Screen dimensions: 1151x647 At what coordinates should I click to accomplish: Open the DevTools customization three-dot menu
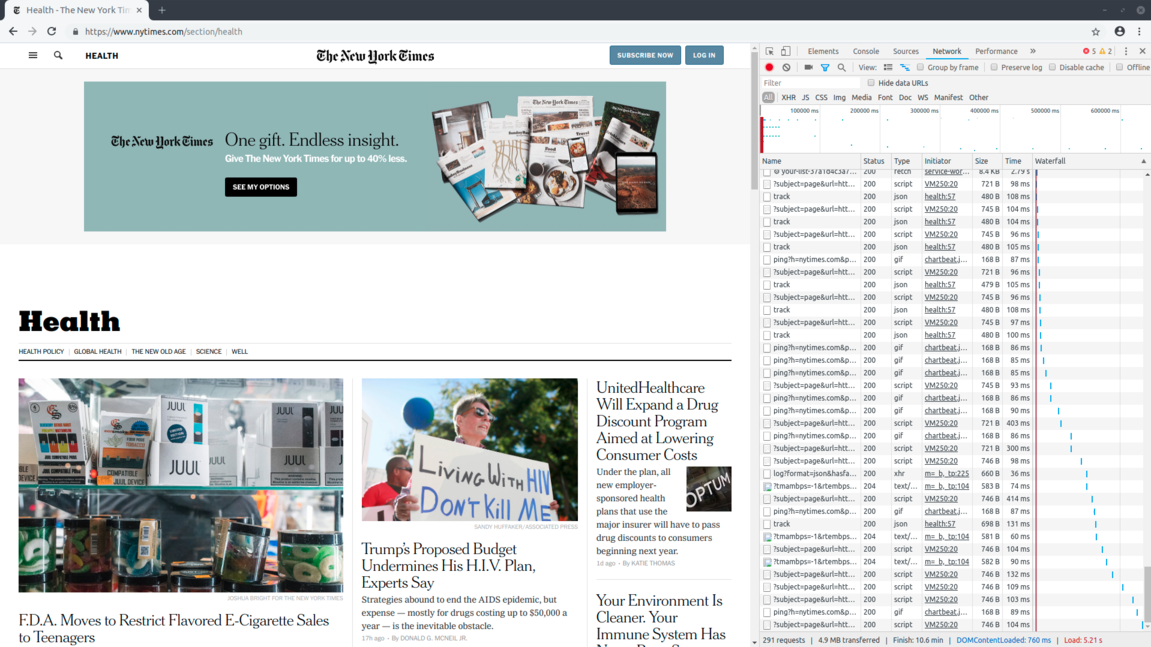pyautogui.click(x=1126, y=51)
